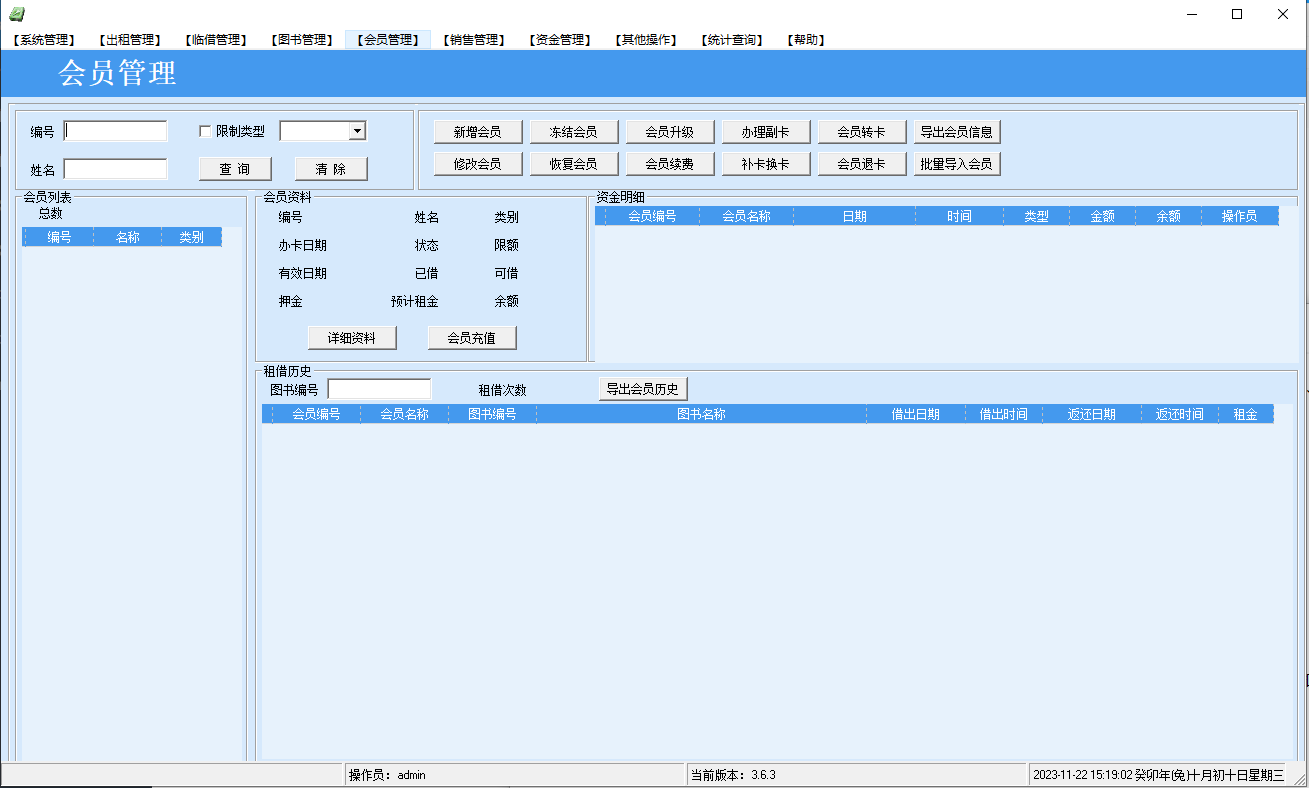1309x788 pixels.
Task: Sort 会员列表 by the 编号 column header
Action: click(x=60, y=238)
